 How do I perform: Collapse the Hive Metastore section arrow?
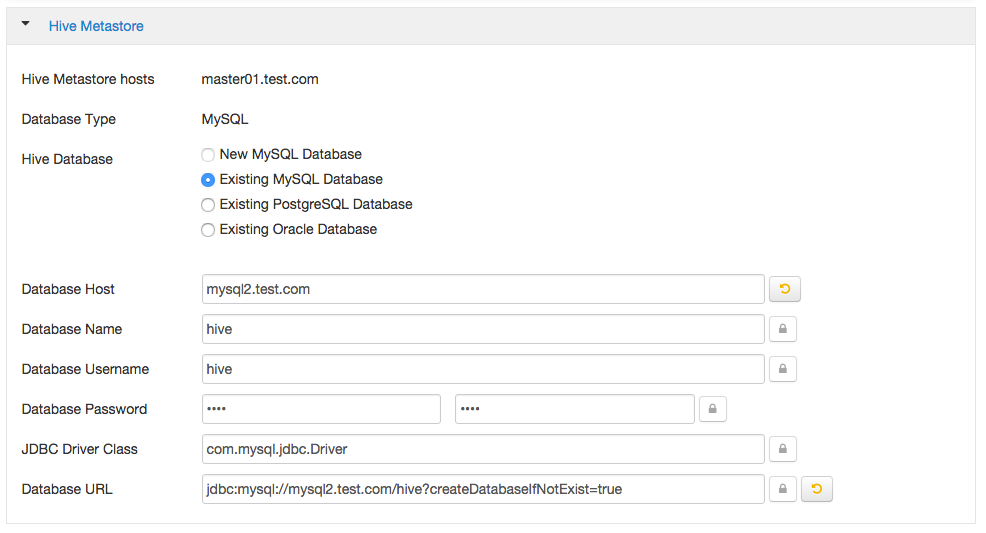[x=26, y=24]
